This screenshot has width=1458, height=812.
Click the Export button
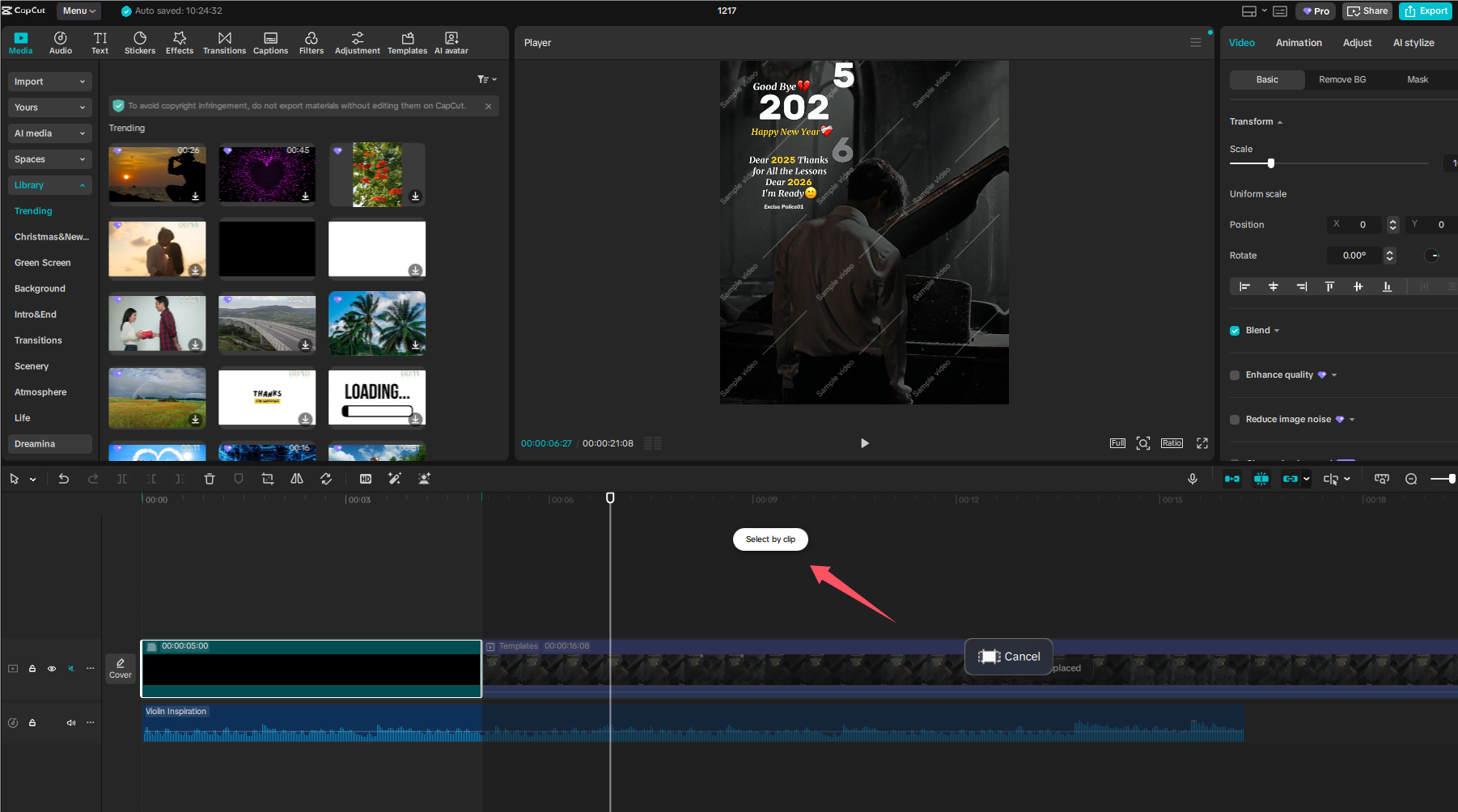coord(1426,11)
